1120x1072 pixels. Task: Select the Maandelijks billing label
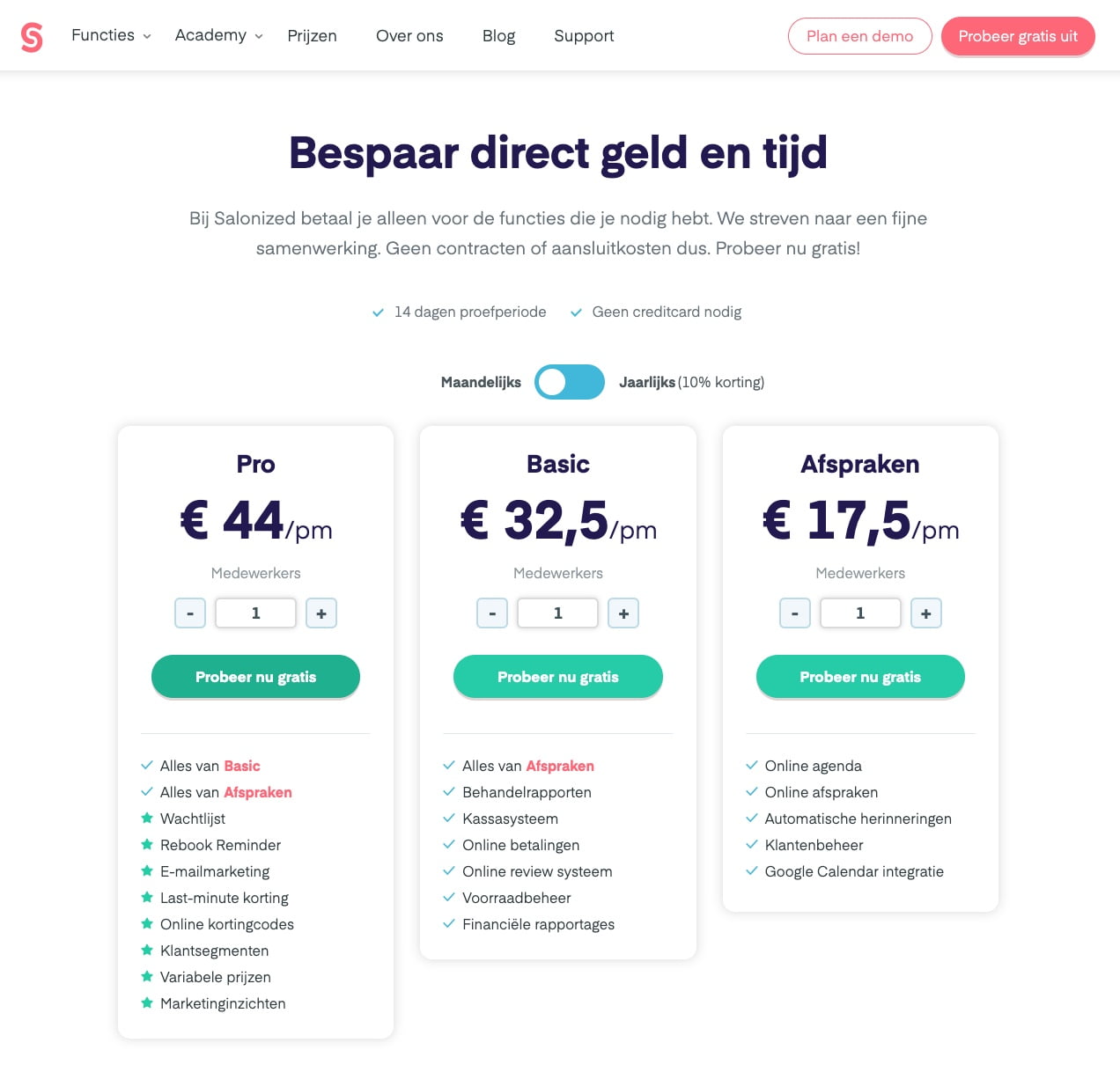(x=481, y=382)
